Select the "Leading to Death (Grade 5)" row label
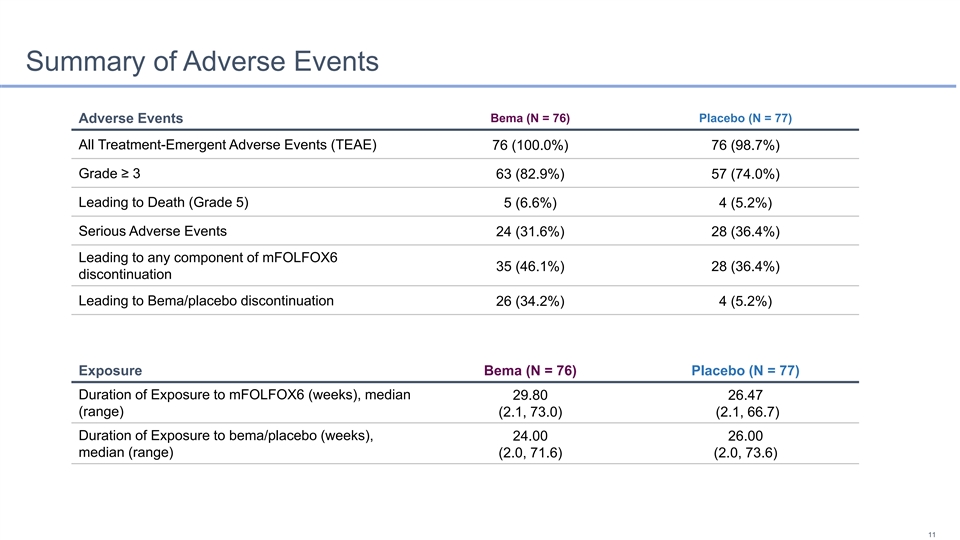The height and width of the screenshot is (540, 960). coord(163,203)
